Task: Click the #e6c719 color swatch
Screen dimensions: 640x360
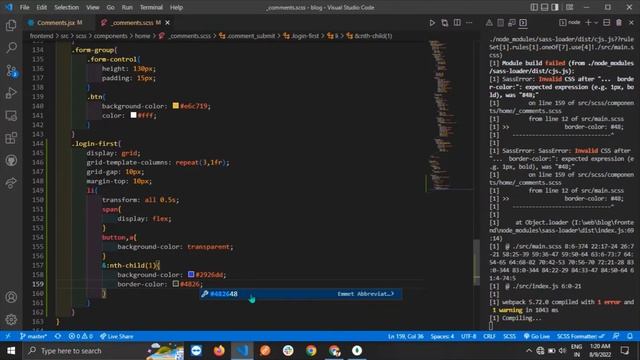Action: coord(176,106)
